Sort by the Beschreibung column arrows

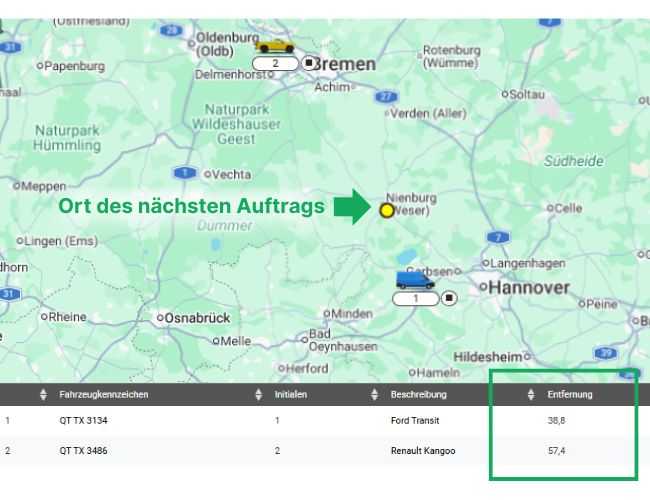374,394
